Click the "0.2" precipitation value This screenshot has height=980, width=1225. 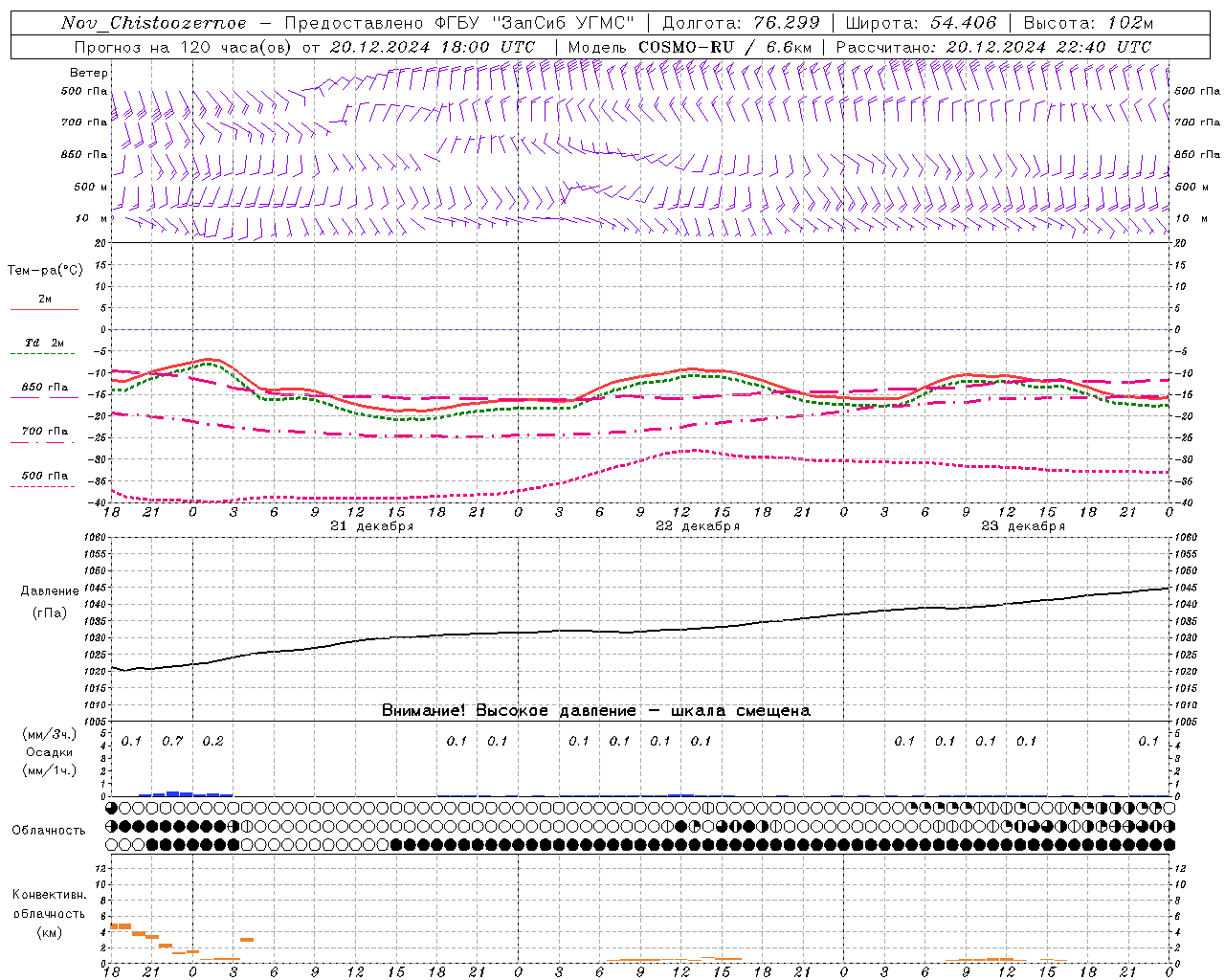click(212, 742)
